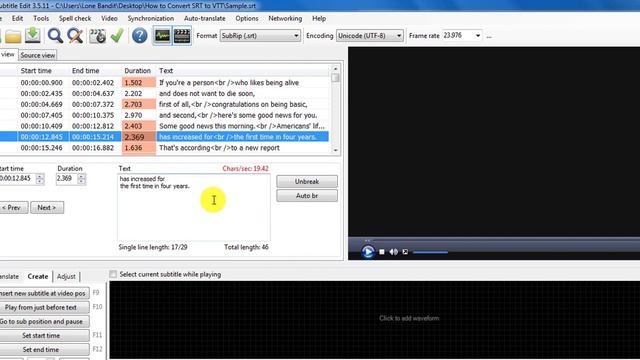
Task: Select row 'If you're a person who likes being alive'
Action: [x=163, y=82]
